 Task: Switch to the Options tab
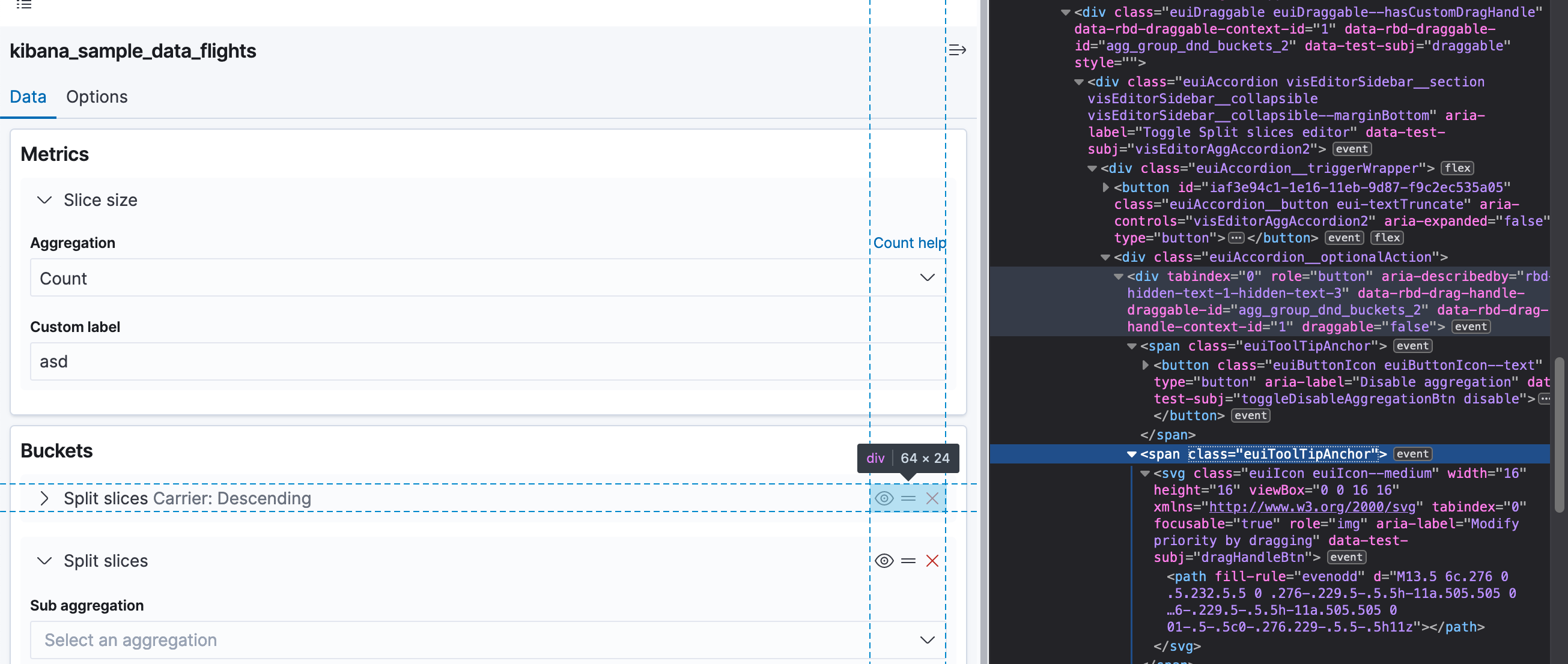point(96,97)
